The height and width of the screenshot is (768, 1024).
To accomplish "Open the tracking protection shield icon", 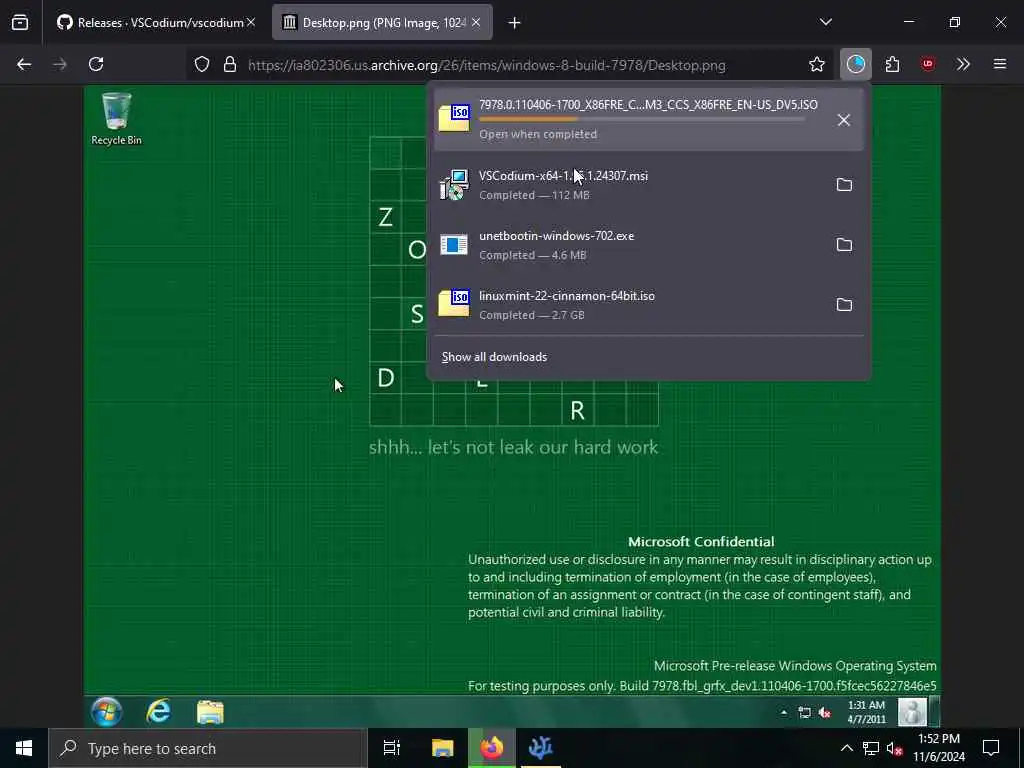I will pyautogui.click(x=202, y=65).
